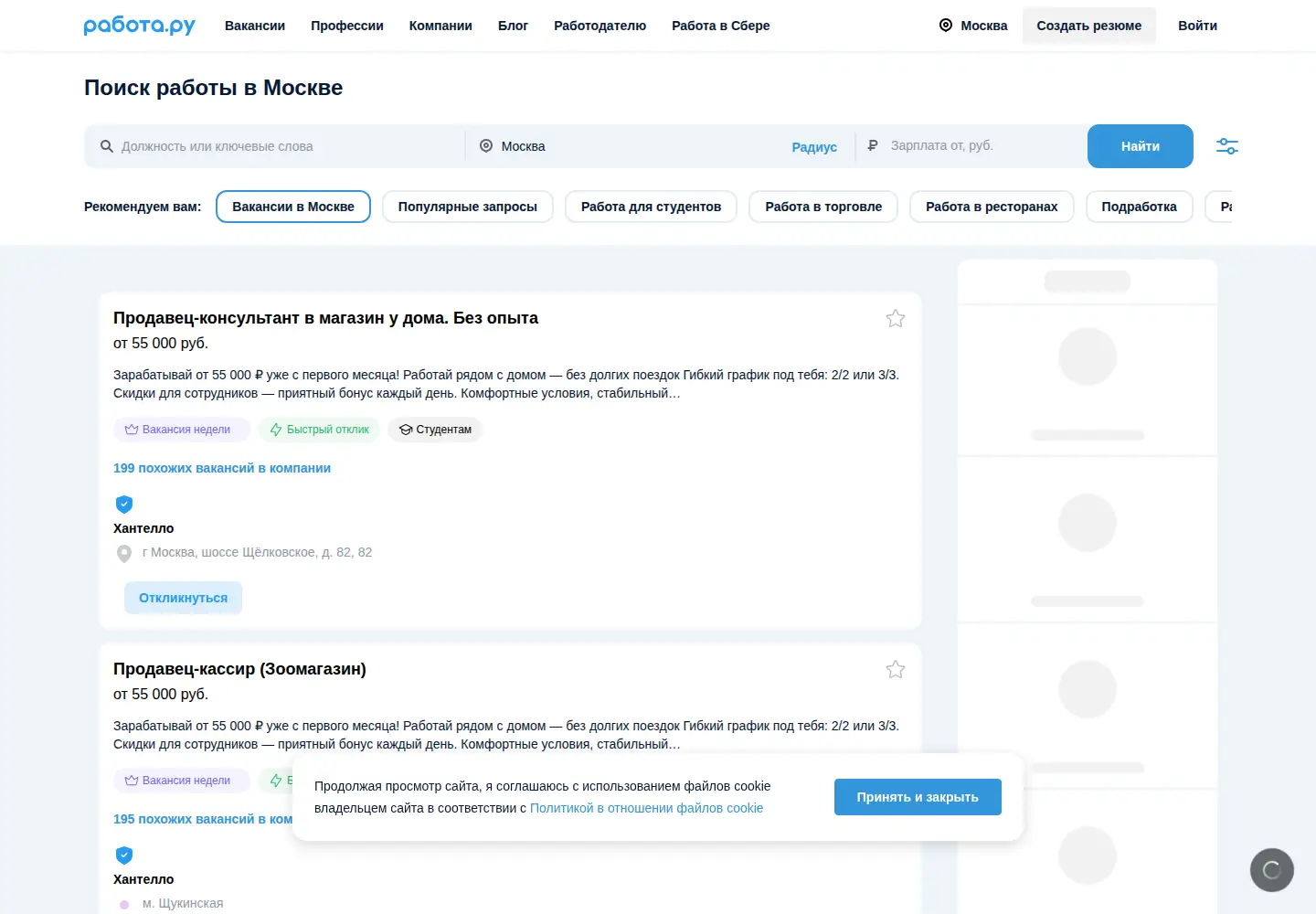The width and height of the screenshot is (1316, 914).
Task: Click the ruble icon in salary field
Action: 873,145
